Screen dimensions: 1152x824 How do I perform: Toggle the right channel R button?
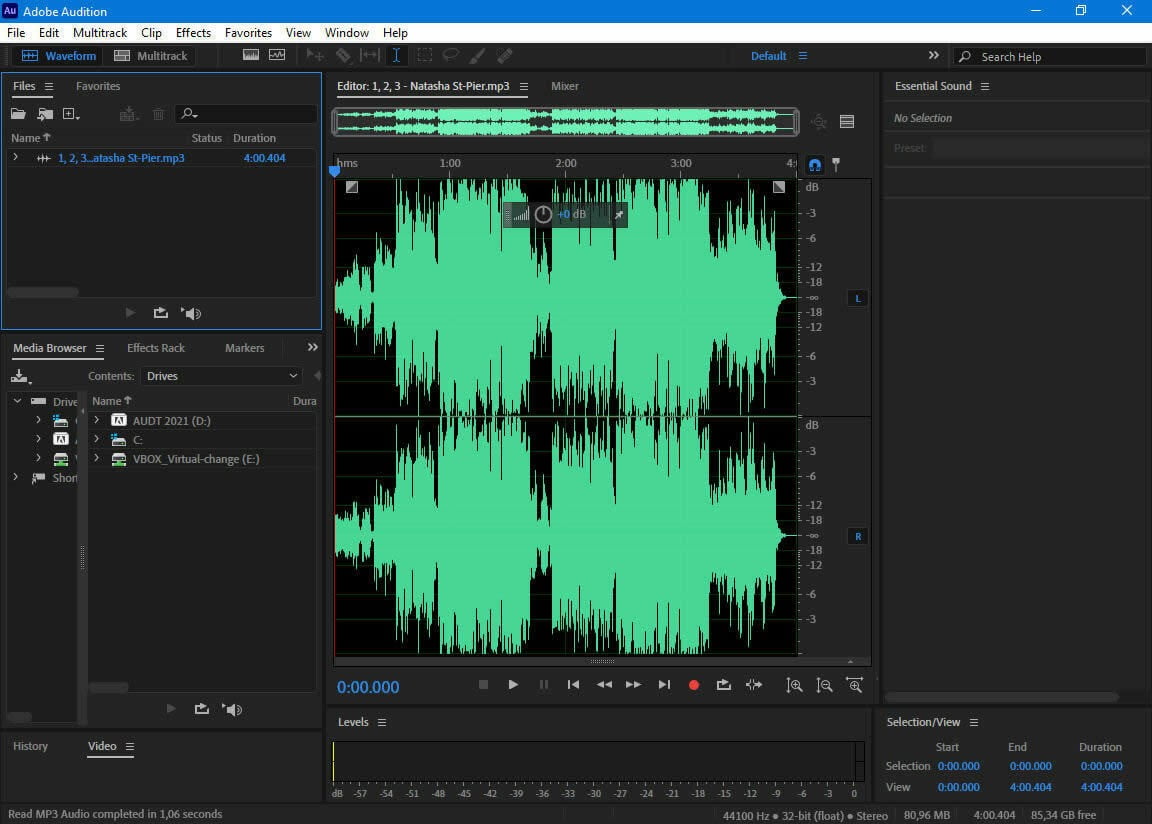pyautogui.click(x=857, y=537)
